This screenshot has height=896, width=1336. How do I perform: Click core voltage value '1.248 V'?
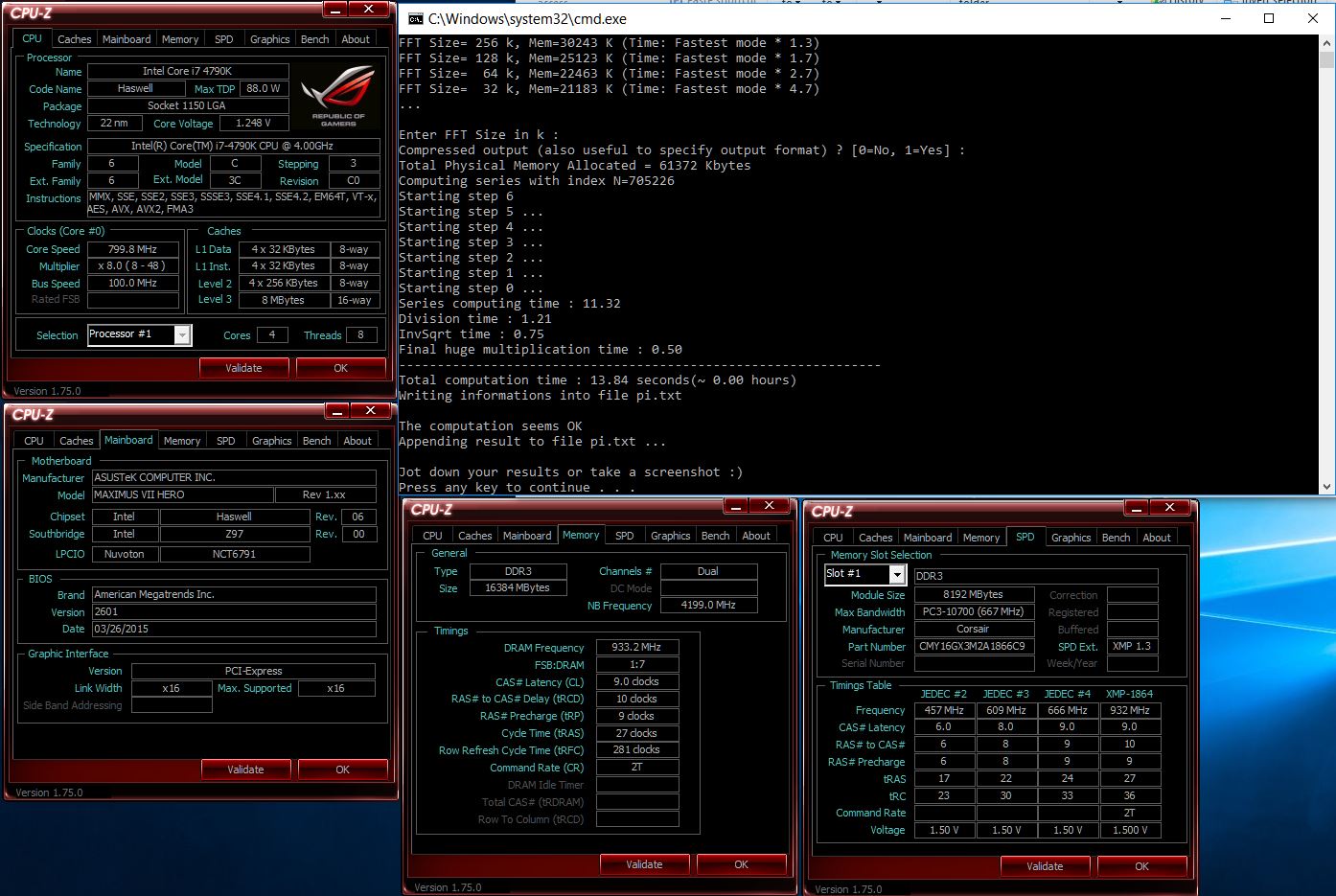pyautogui.click(x=254, y=123)
